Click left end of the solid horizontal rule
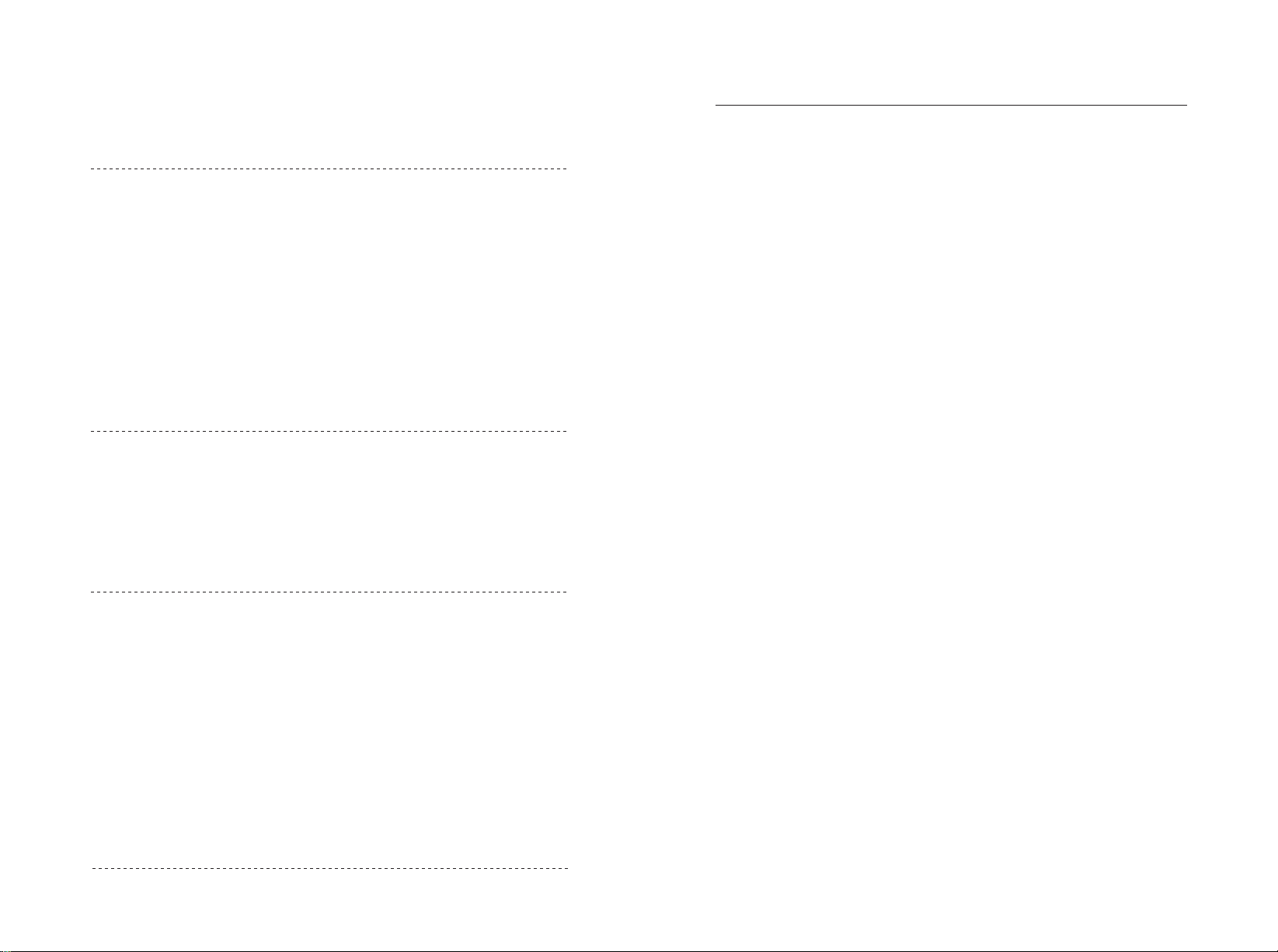The height and width of the screenshot is (952, 1278). 717,105
